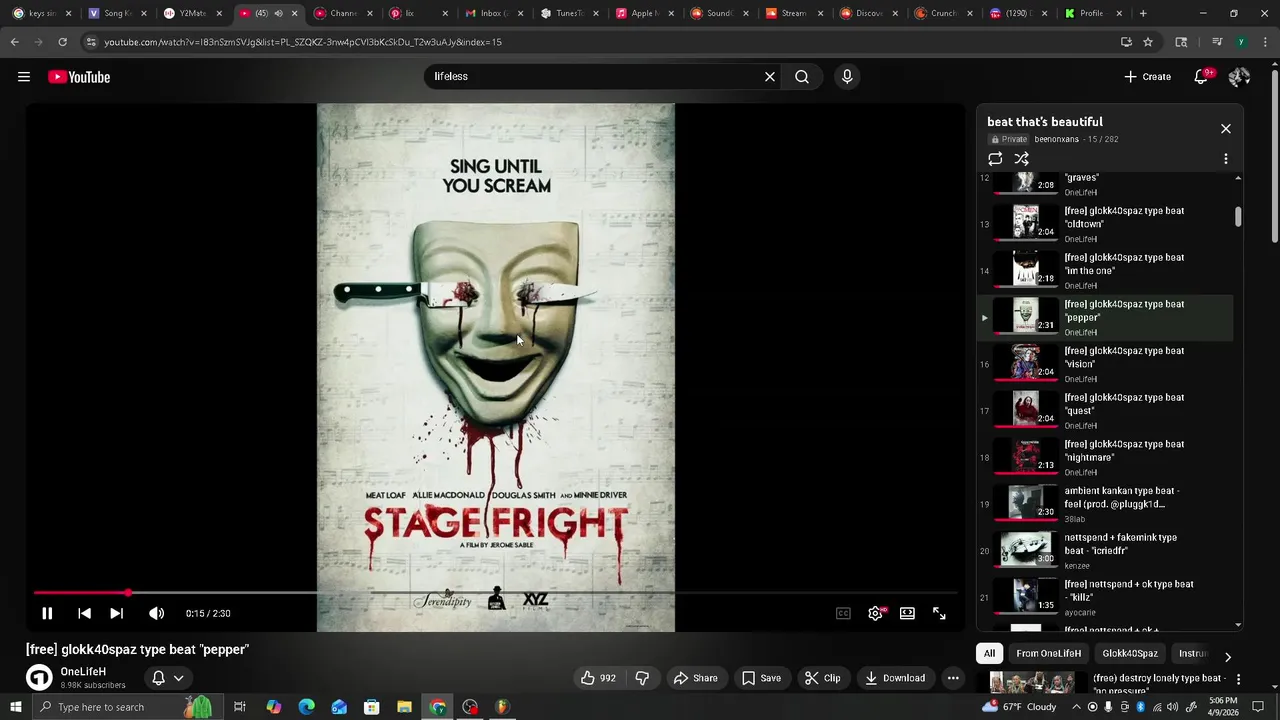Image resolution: width=1280 pixels, height=720 pixels.
Task: Open options for destroy lonely recommendation
Action: (1238, 679)
